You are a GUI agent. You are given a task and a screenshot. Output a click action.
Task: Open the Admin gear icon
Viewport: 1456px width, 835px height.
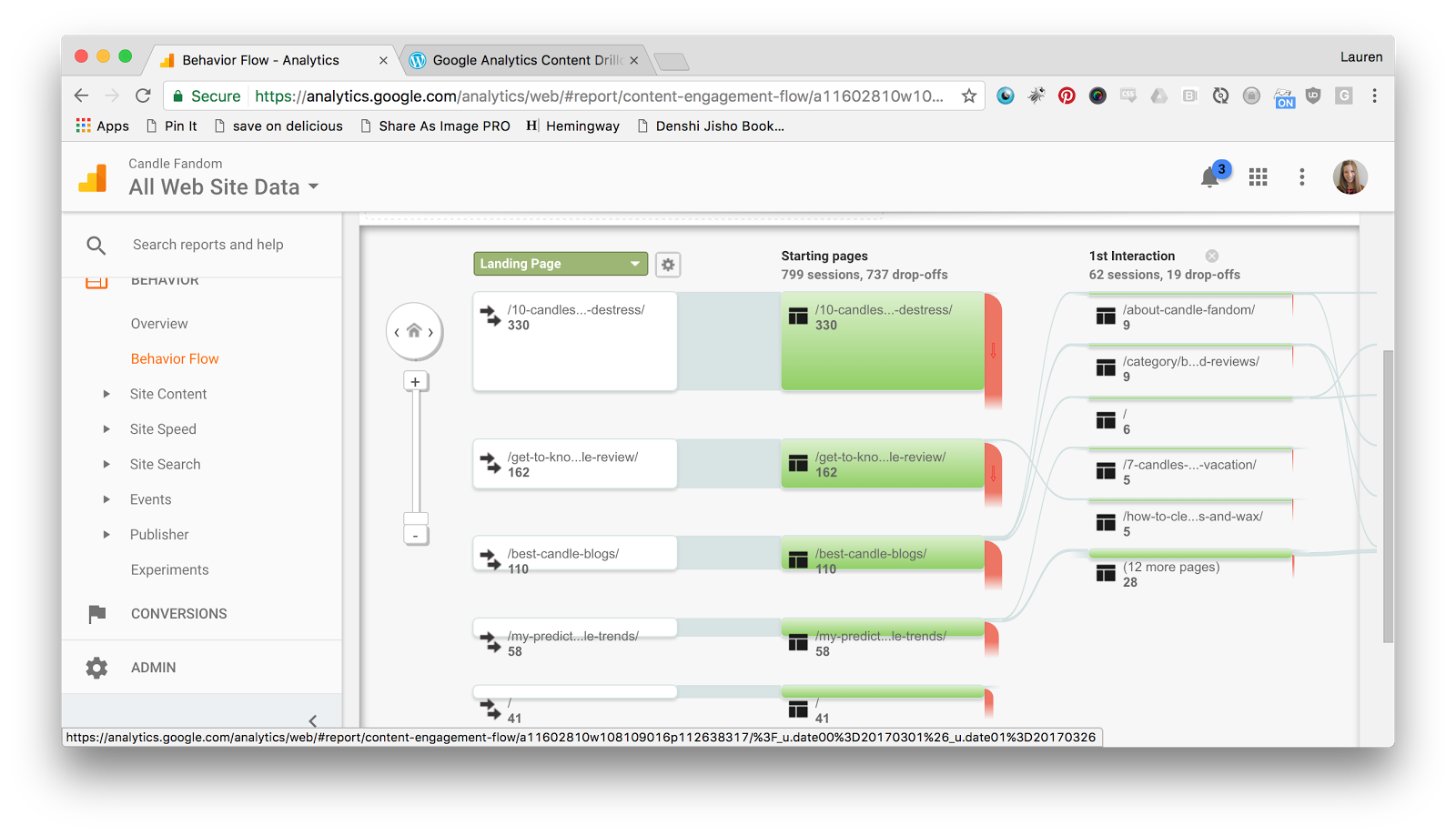point(96,668)
